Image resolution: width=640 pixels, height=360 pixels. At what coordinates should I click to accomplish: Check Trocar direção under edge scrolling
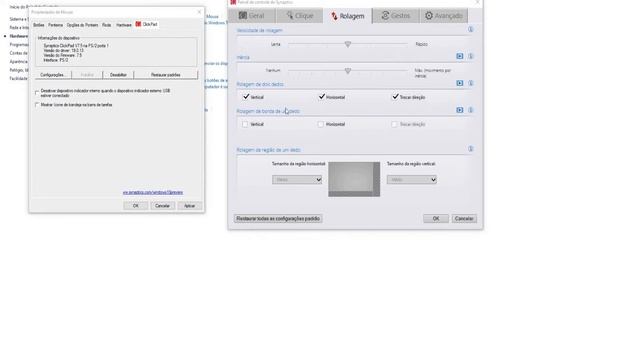tap(394, 124)
